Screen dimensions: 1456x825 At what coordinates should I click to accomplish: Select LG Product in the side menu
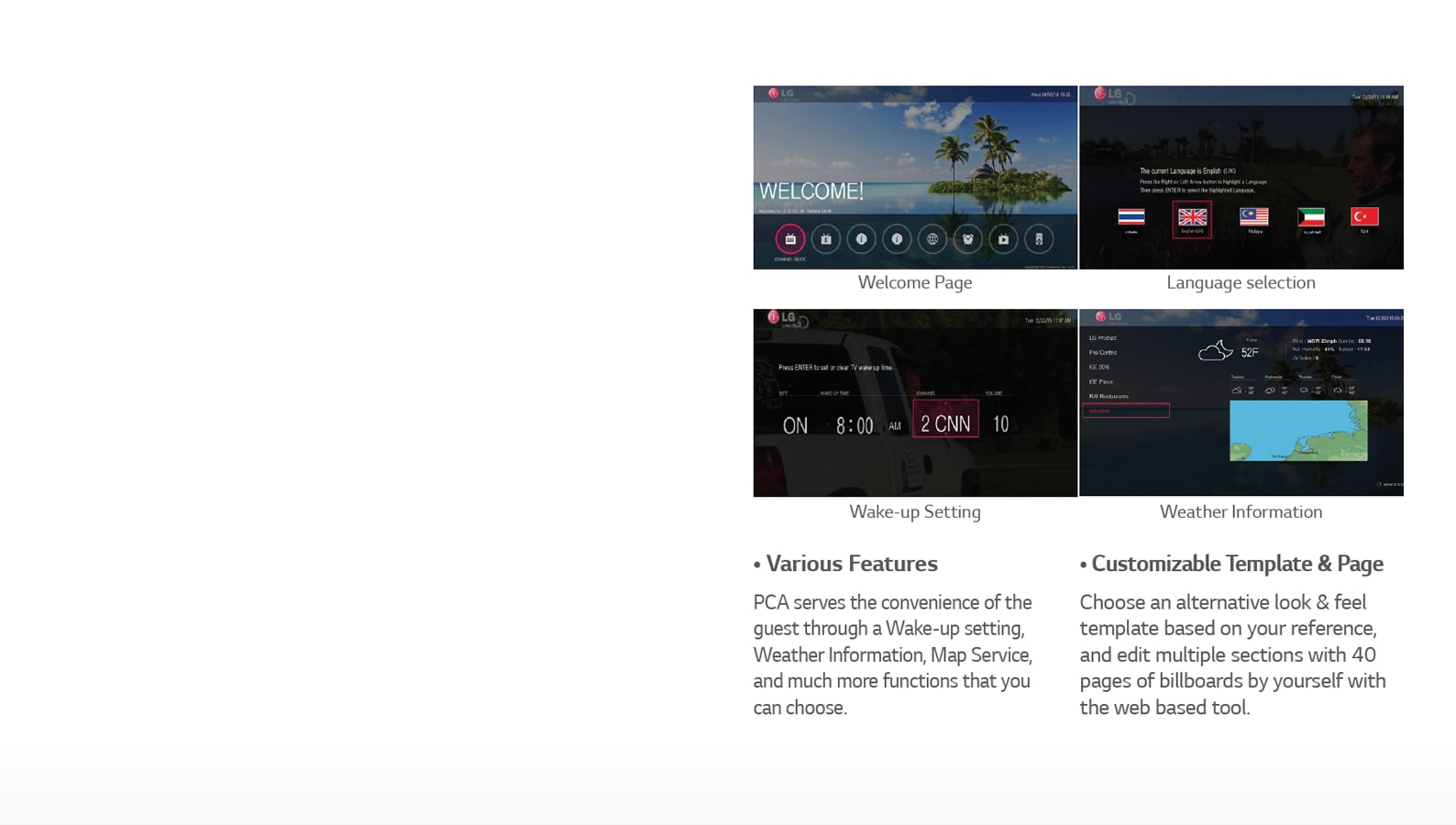point(1103,338)
